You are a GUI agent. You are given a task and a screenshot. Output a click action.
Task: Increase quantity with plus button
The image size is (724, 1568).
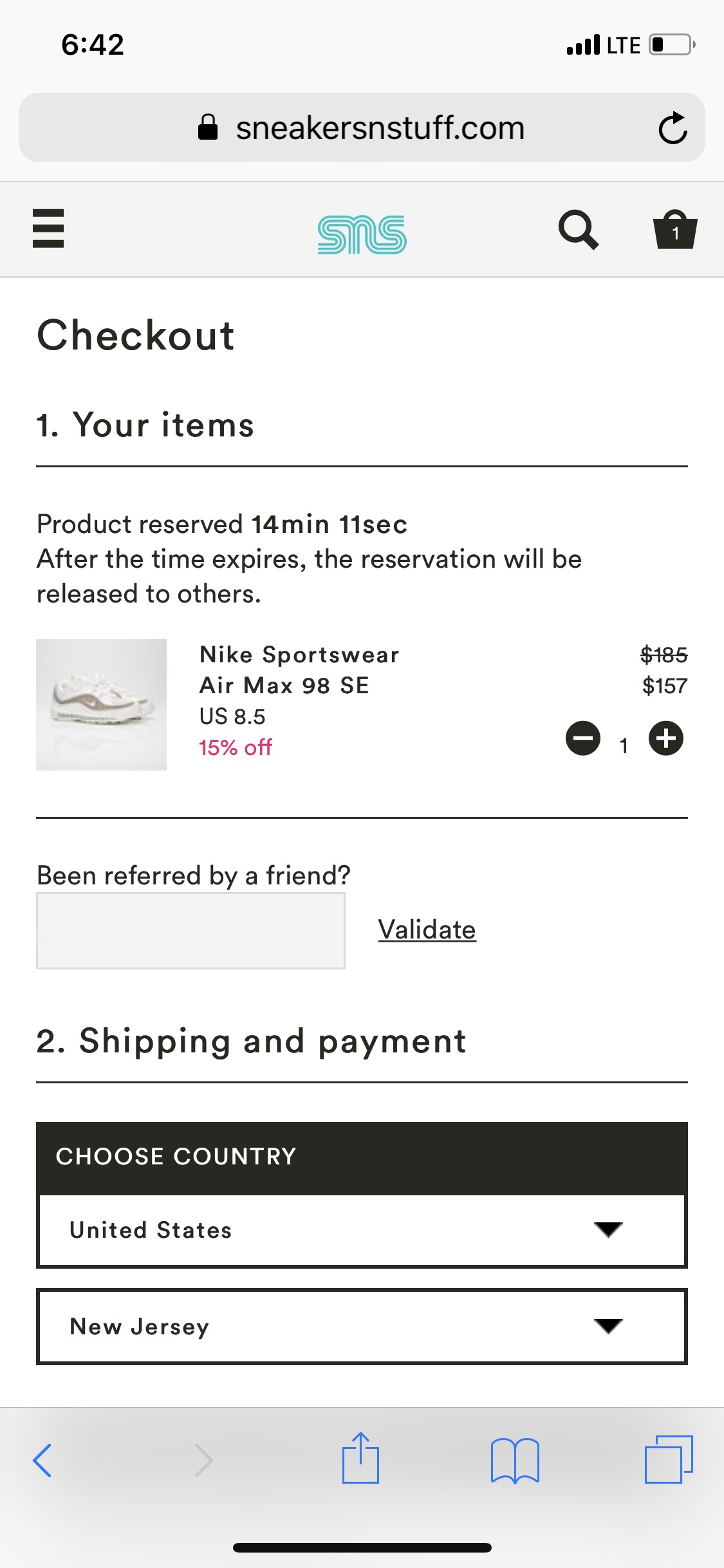[x=665, y=738]
